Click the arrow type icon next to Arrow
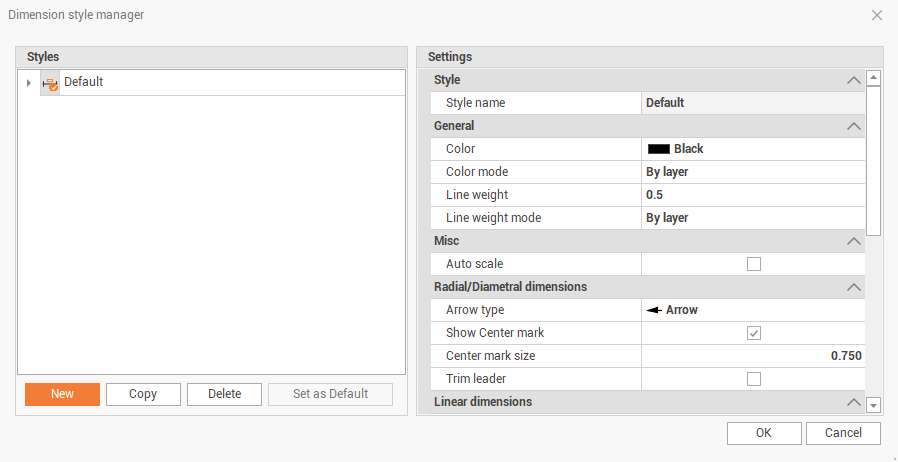The image size is (898, 462). click(654, 310)
